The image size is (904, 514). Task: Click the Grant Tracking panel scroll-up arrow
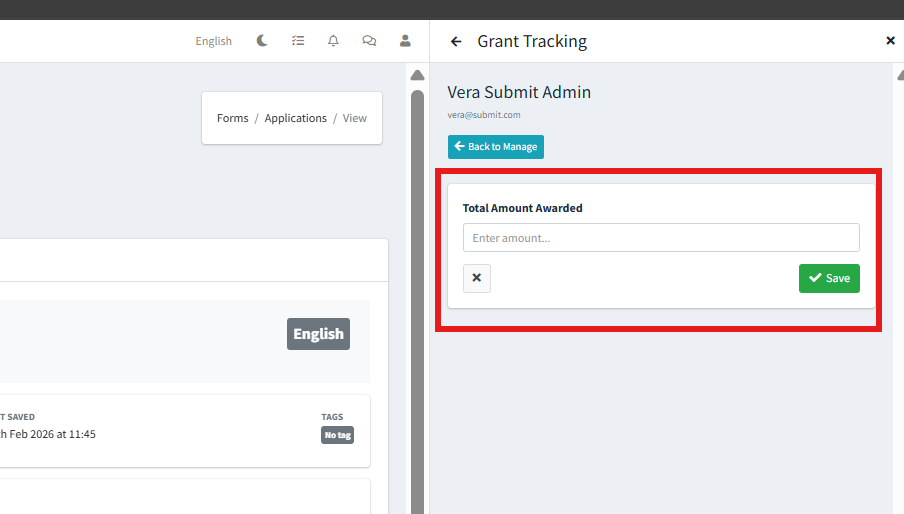[x=898, y=72]
